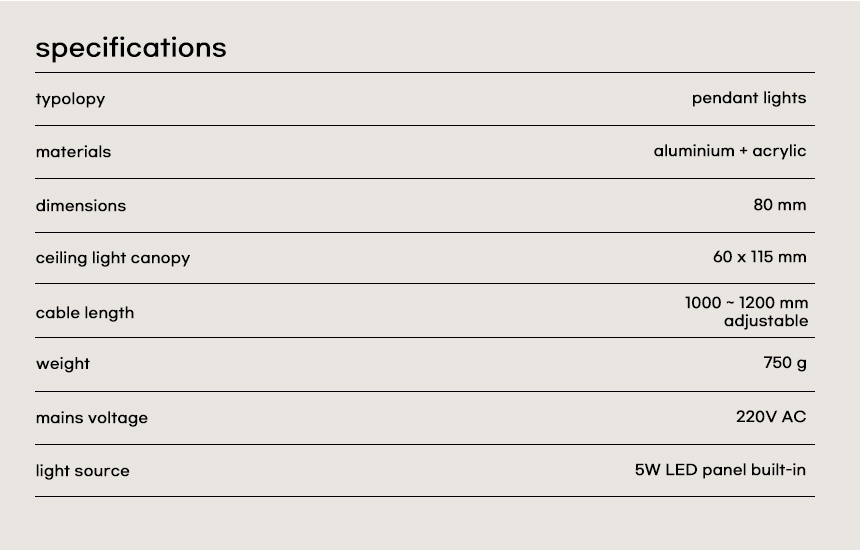Select the '750 g' weight value
This screenshot has height=550, width=860.
(785, 363)
